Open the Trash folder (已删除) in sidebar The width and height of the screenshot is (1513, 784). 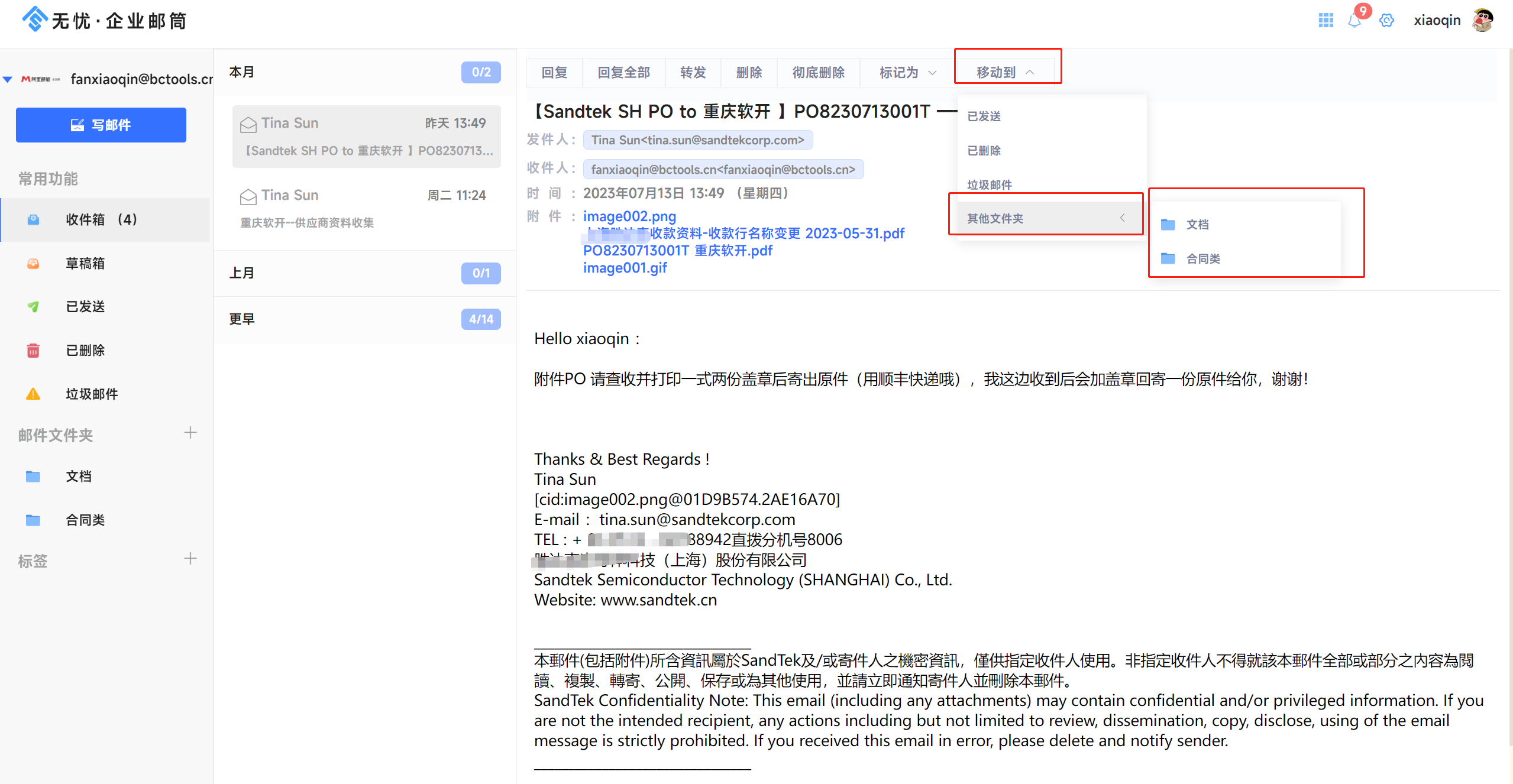85,350
